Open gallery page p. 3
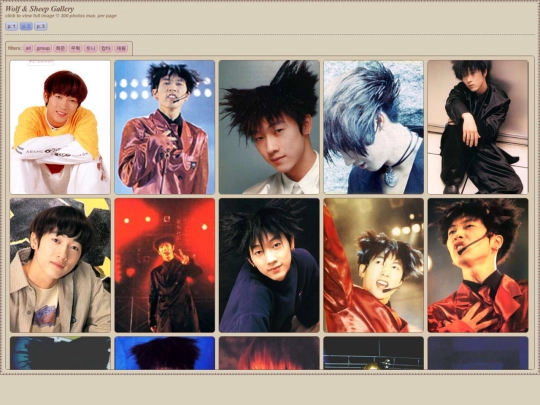This screenshot has width=540, height=405. click(41, 27)
